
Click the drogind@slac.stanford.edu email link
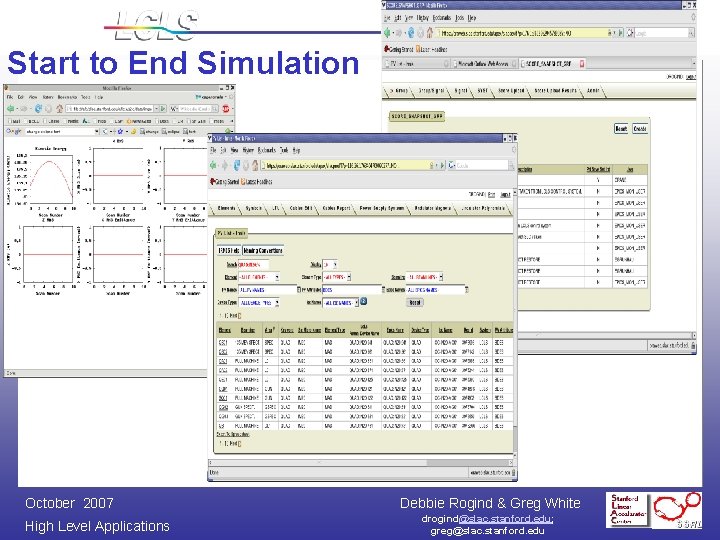click(487, 519)
